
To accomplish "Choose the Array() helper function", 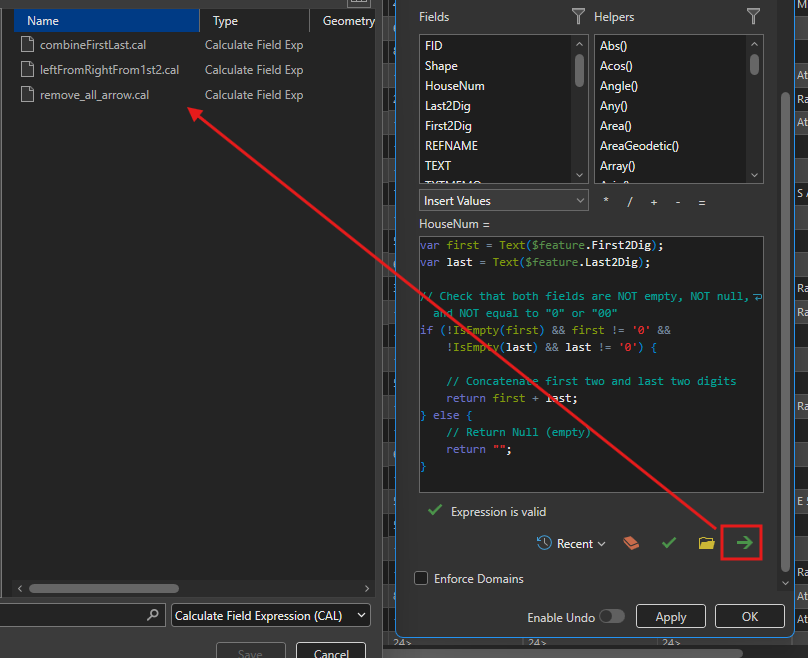I will (x=617, y=166).
